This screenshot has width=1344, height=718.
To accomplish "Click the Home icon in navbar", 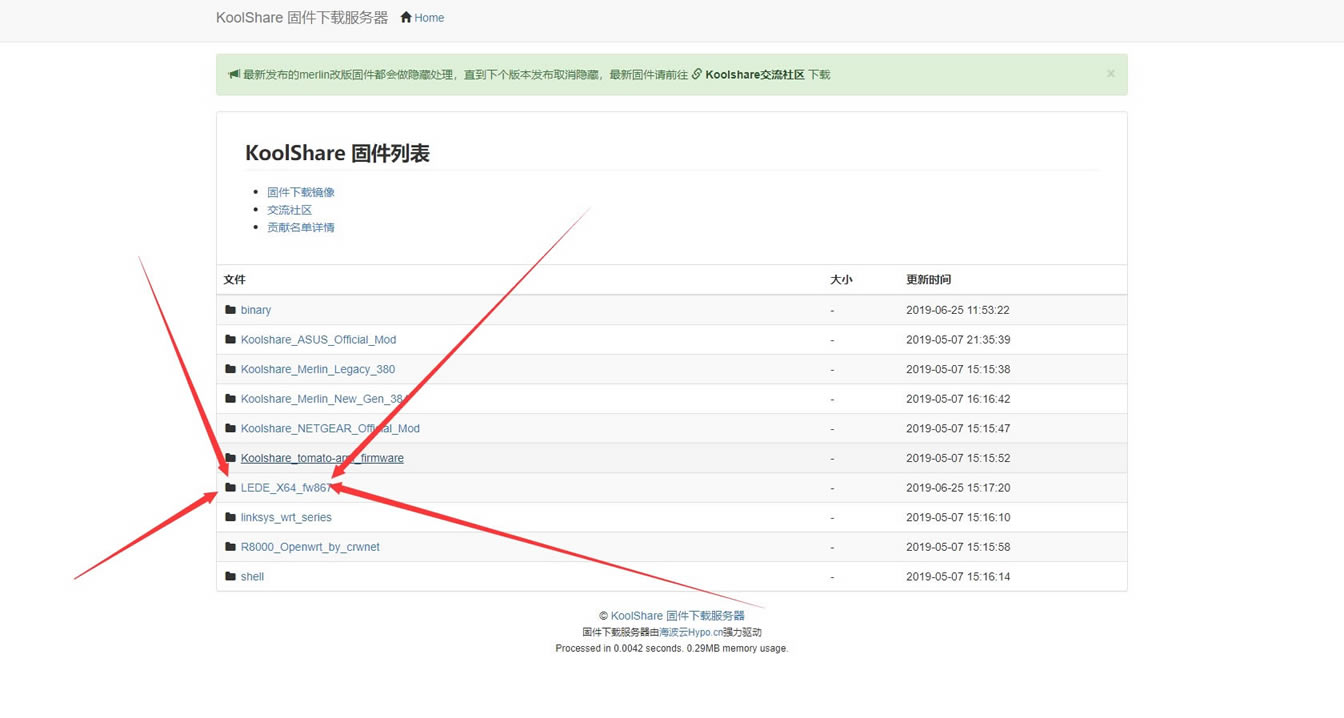I will pos(406,17).
